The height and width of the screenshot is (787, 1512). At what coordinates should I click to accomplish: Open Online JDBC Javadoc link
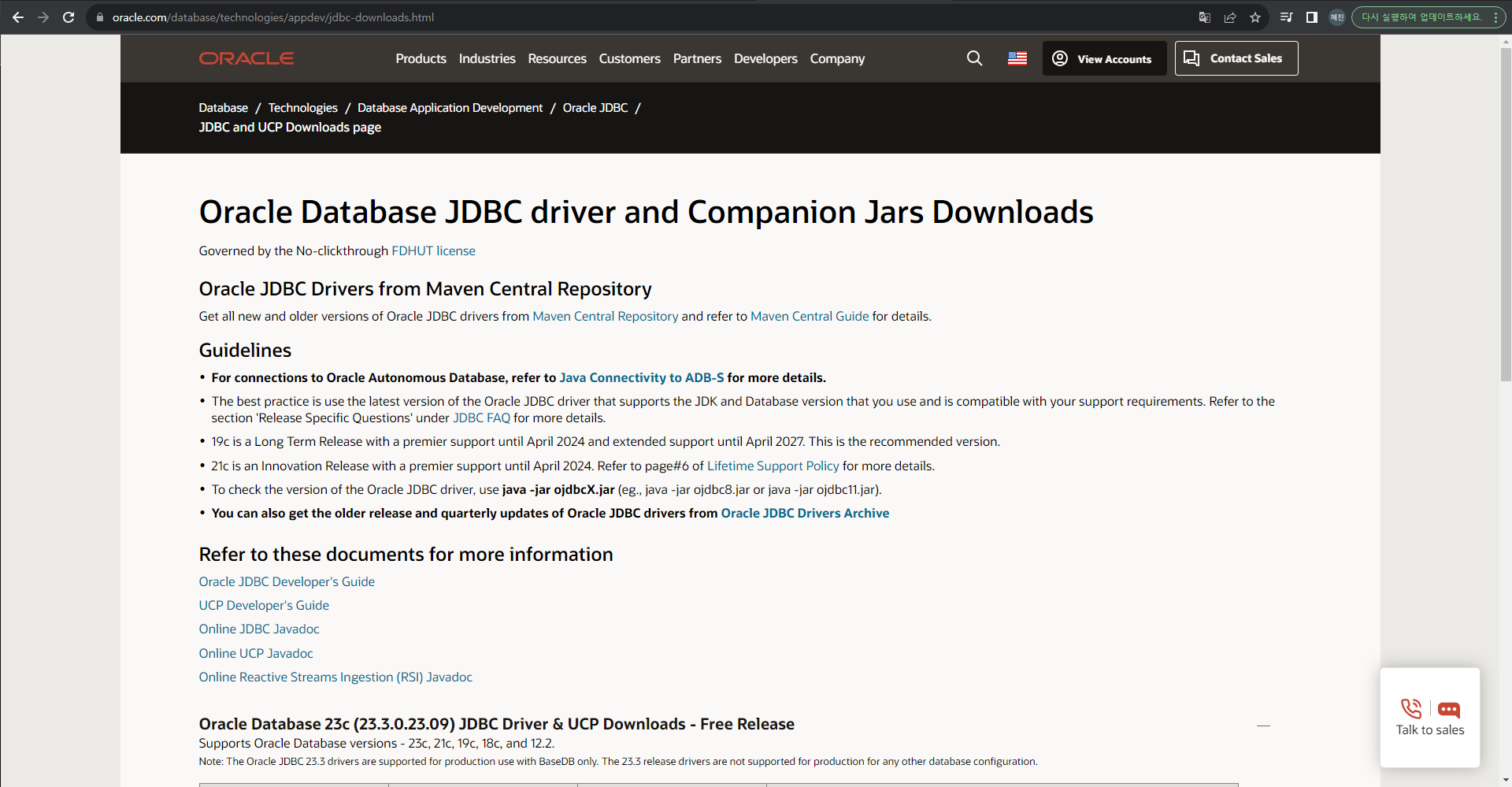pos(259,629)
